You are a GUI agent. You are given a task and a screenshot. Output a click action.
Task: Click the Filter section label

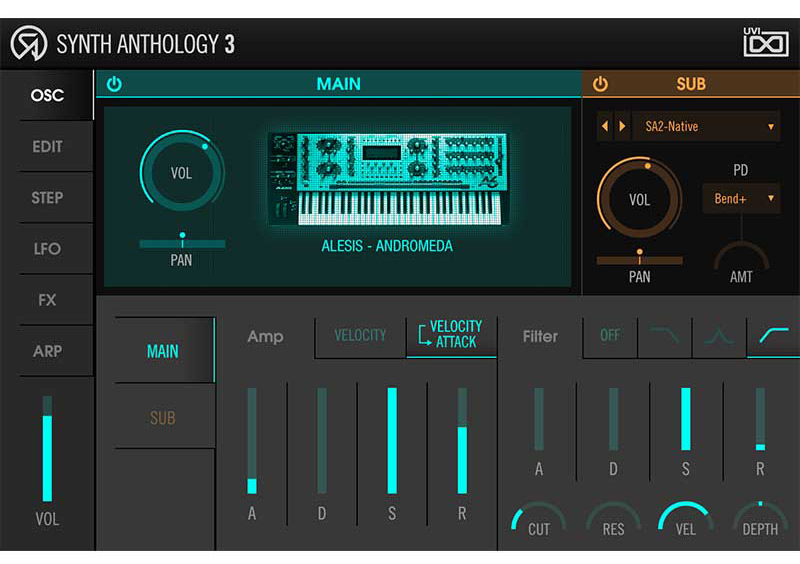pos(540,336)
